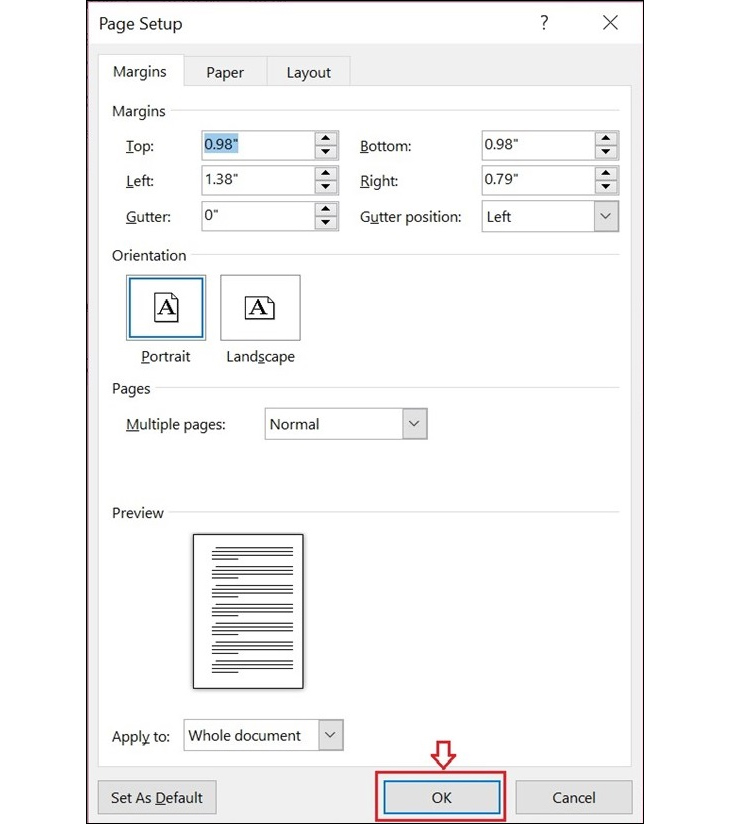
Task: Click into the Top margin field
Action: [259, 145]
